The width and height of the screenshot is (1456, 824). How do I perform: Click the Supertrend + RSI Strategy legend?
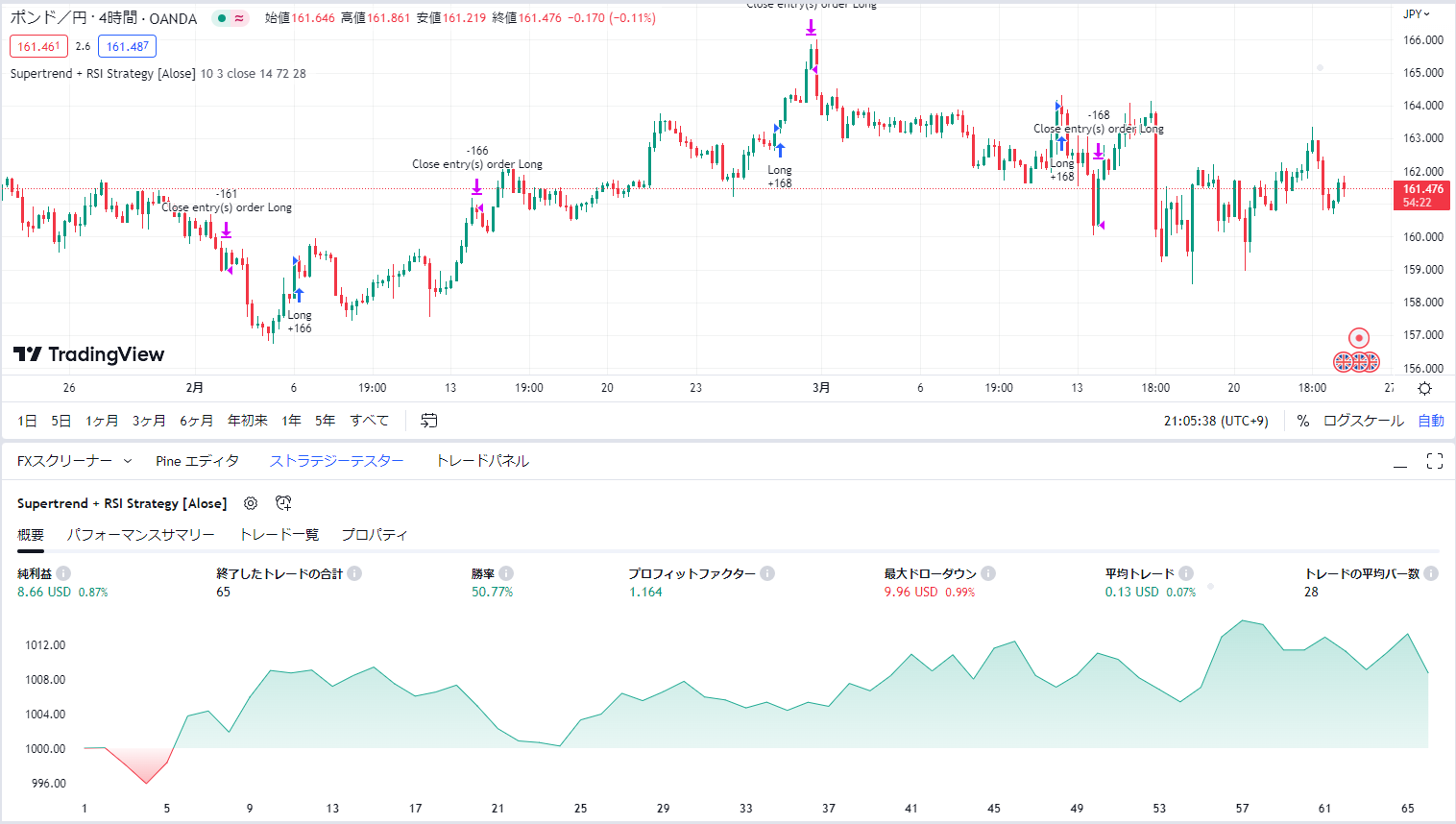[x=158, y=73]
